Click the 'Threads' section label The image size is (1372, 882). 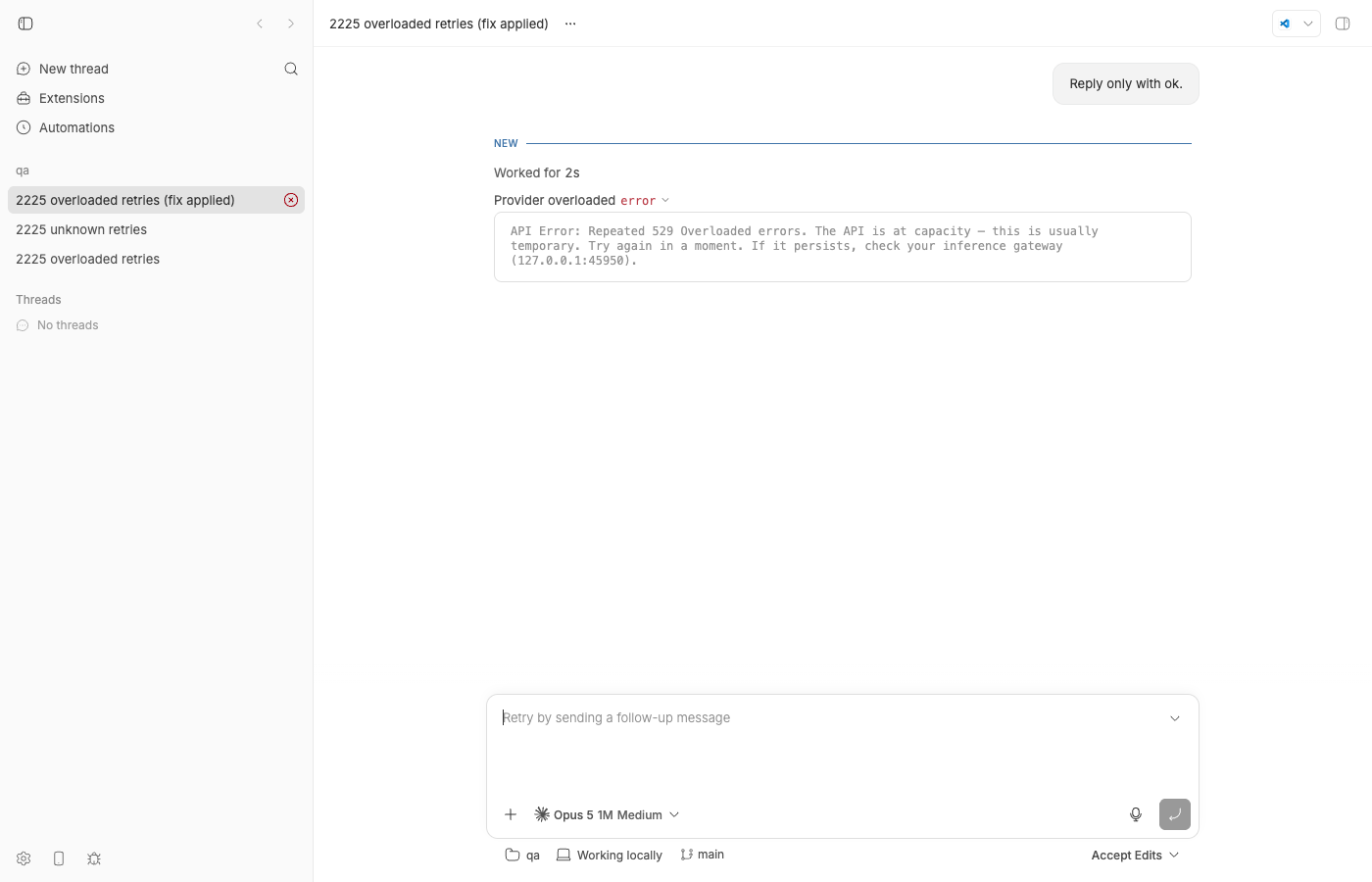38,300
